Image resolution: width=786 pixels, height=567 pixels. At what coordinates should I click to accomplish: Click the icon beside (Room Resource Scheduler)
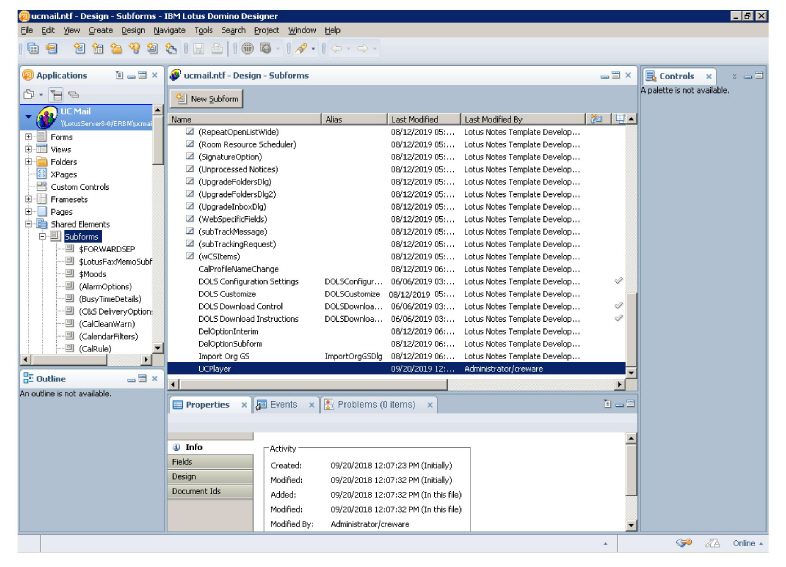coord(190,144)
